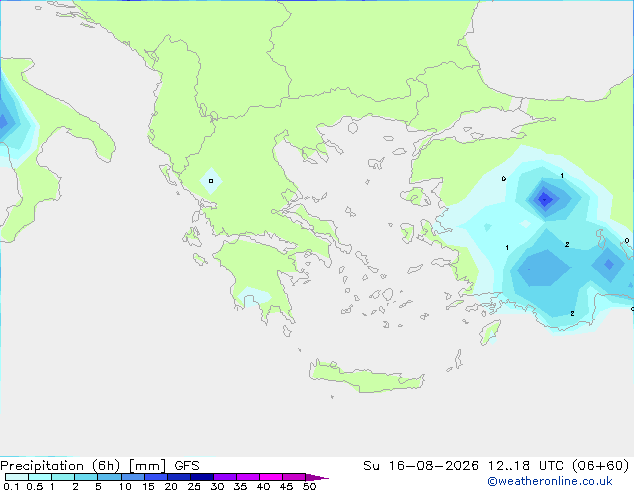Select the 45–50 mm legend swatch
The height and width of the screenshot is (490, 634).
pos(294,477)
